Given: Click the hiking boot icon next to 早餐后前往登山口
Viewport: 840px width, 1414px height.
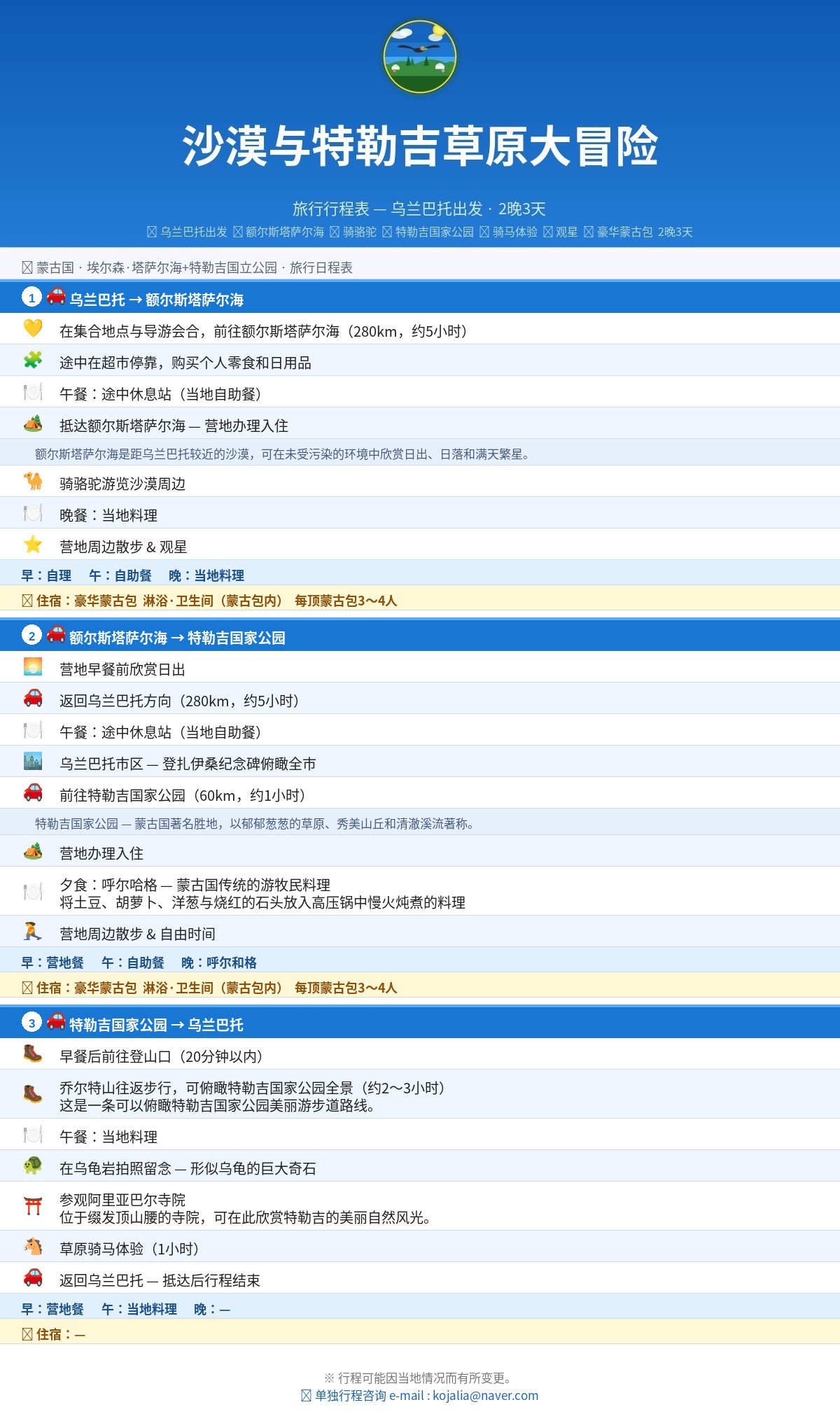Looking at the screenshot, I should pyautogui.click(x=33, y=1053).
